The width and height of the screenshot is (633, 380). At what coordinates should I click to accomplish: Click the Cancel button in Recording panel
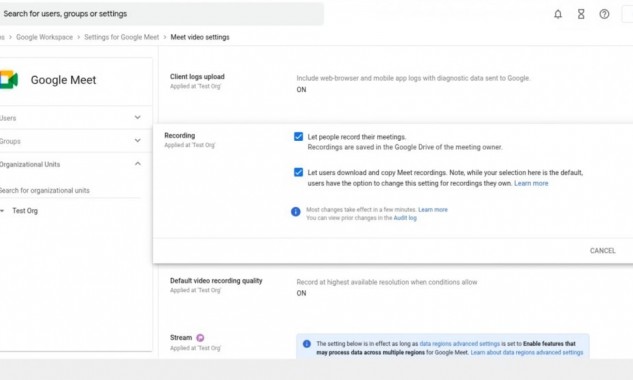click(x=603, y=251)
